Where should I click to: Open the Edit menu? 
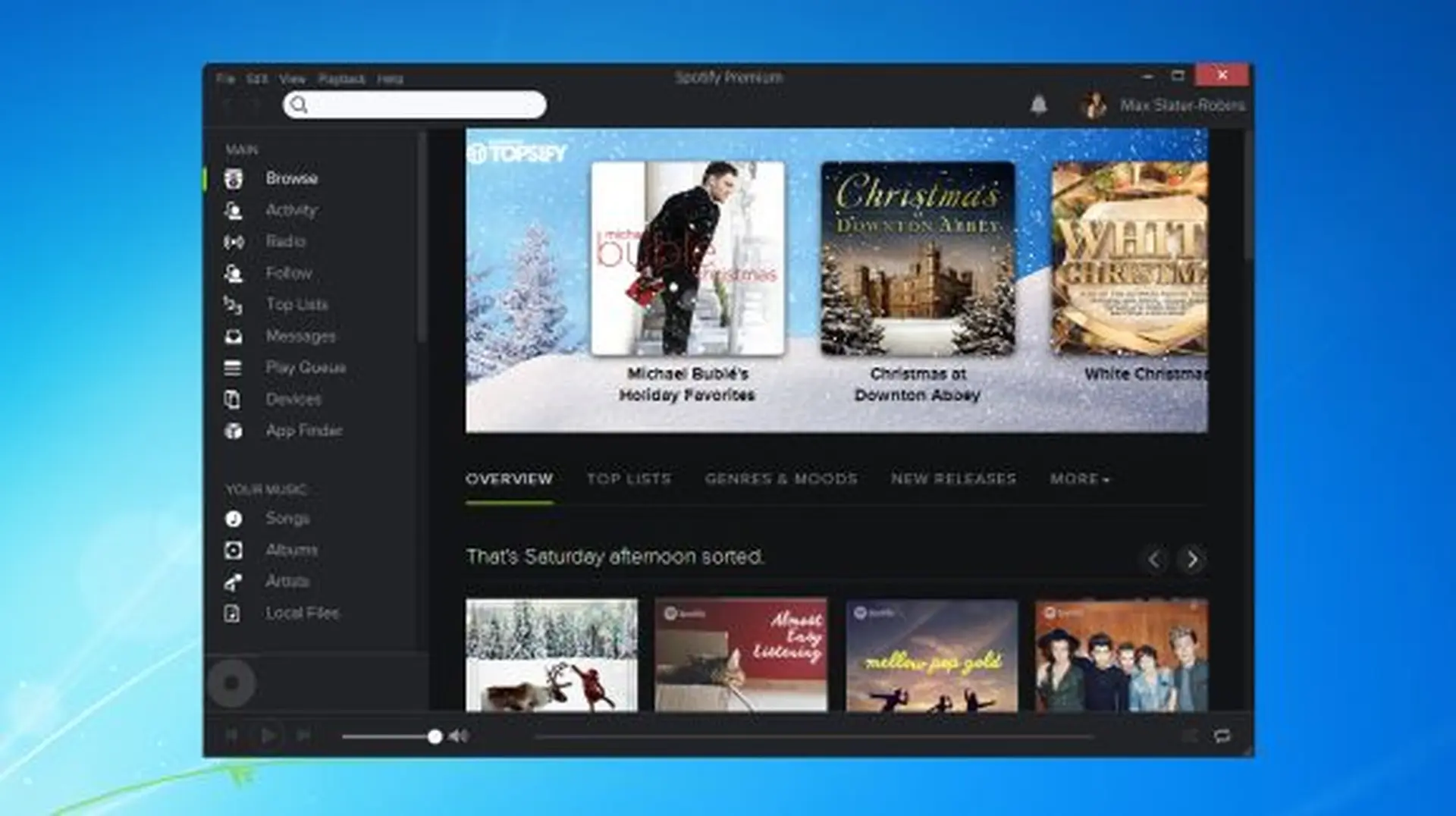coord(257,79)
